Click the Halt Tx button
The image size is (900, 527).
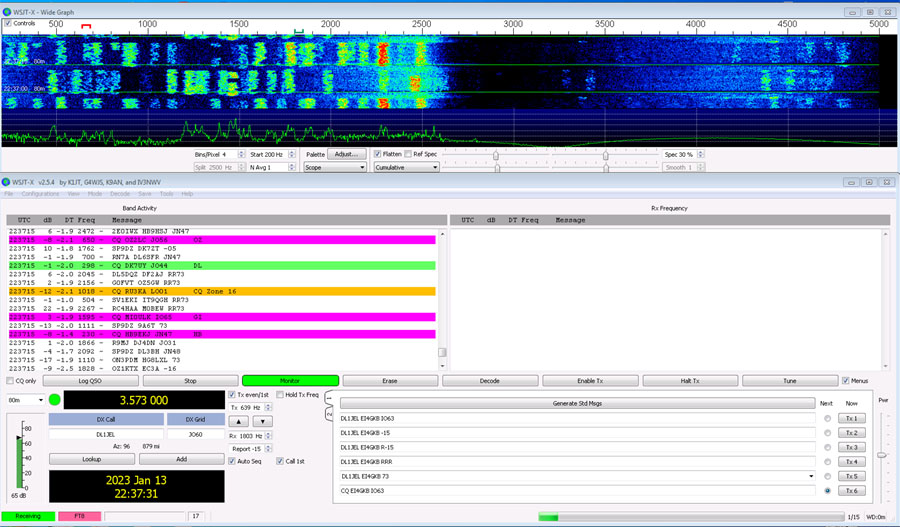[x=690, y=381]
